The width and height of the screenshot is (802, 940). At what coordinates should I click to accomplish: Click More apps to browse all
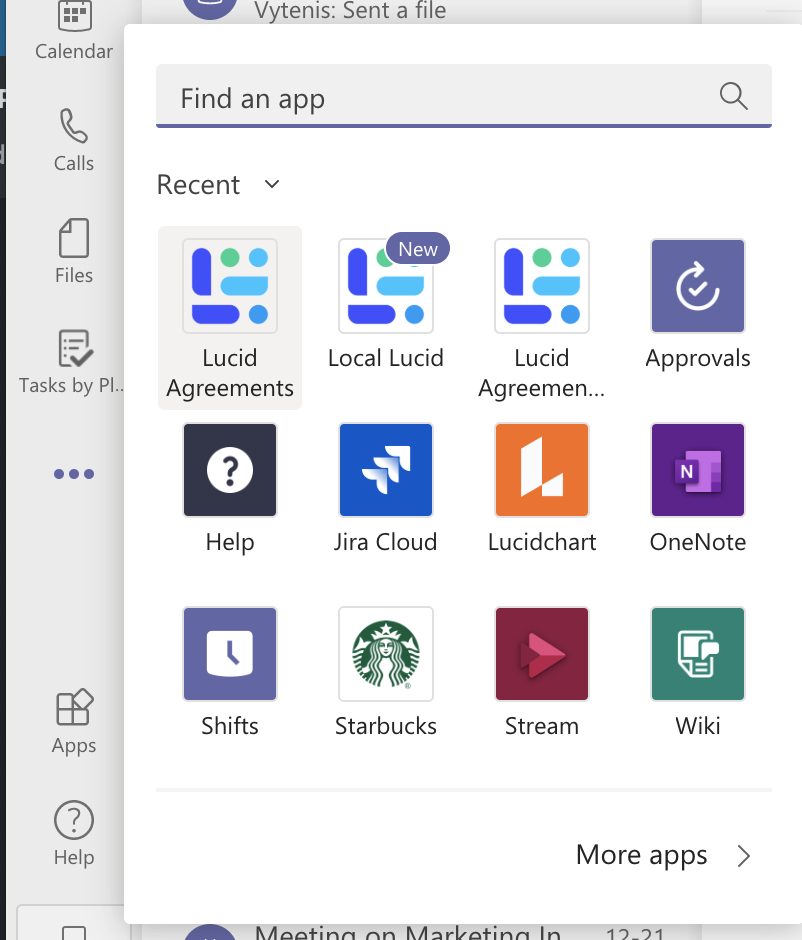664,855
